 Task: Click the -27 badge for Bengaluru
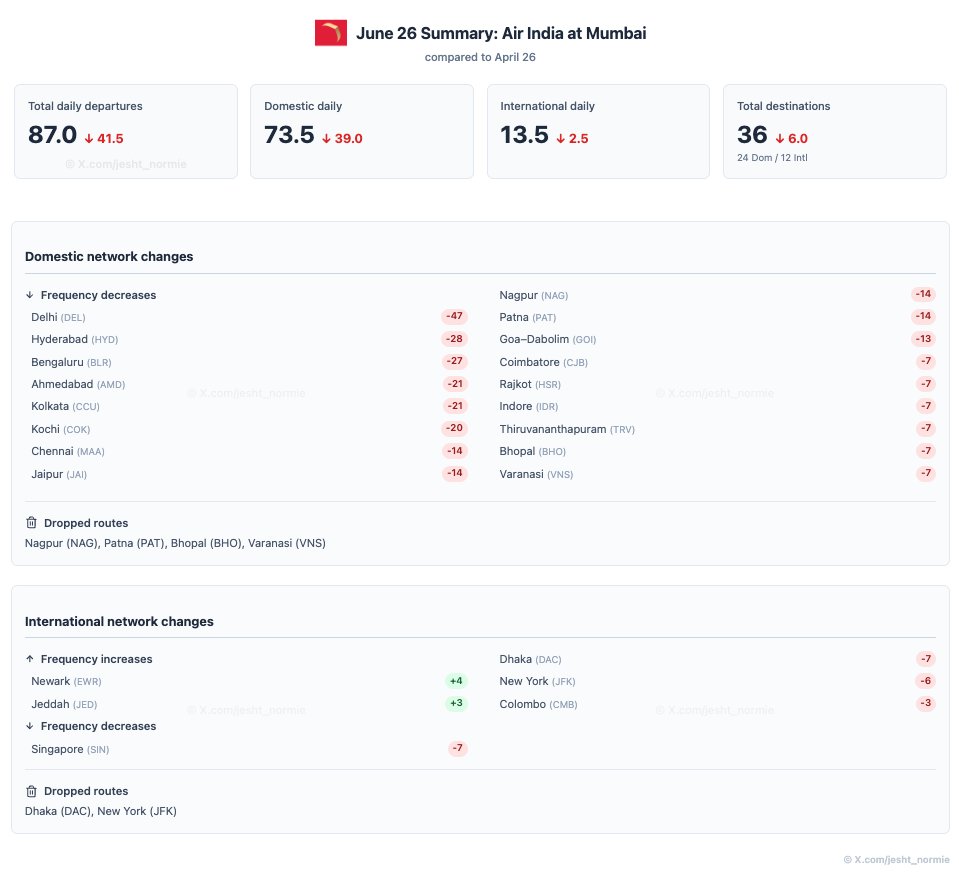pyautogui.click(x=454, y=361)
